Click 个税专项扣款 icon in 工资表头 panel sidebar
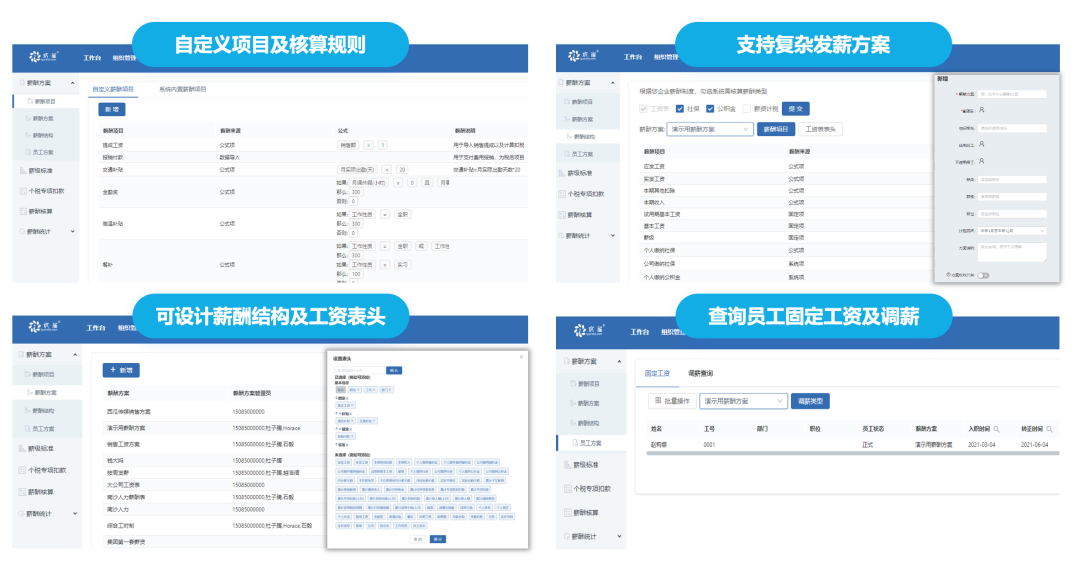Image resolution: width=1080 pixels, height=569 pixels. pyautogui.click(x=22, y=470)
